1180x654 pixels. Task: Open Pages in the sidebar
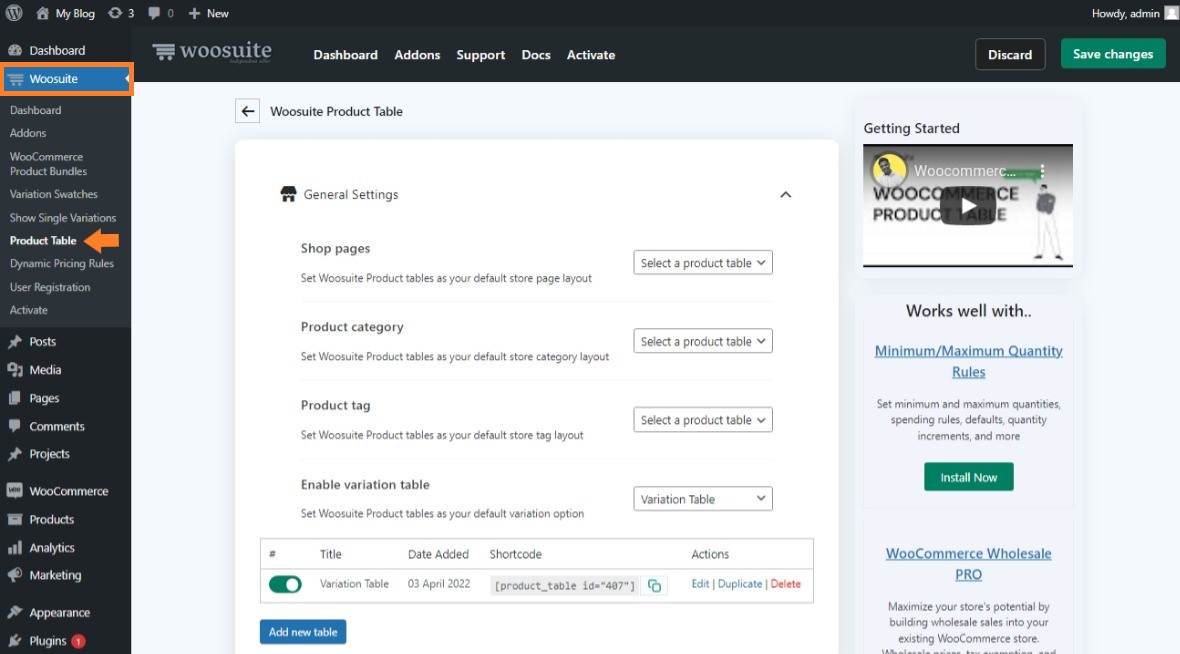coord(44,398)
